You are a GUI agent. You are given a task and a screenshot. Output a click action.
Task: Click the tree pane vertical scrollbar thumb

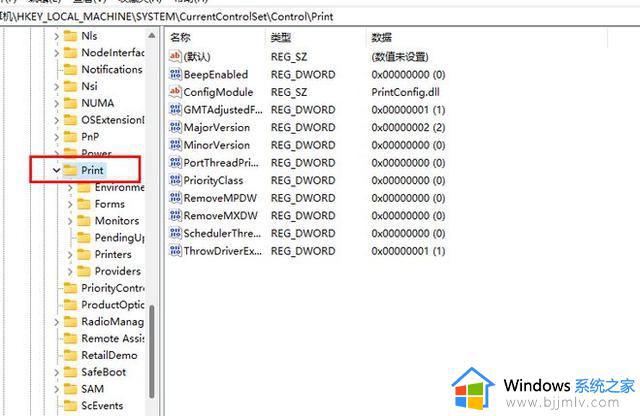[152, 351]
